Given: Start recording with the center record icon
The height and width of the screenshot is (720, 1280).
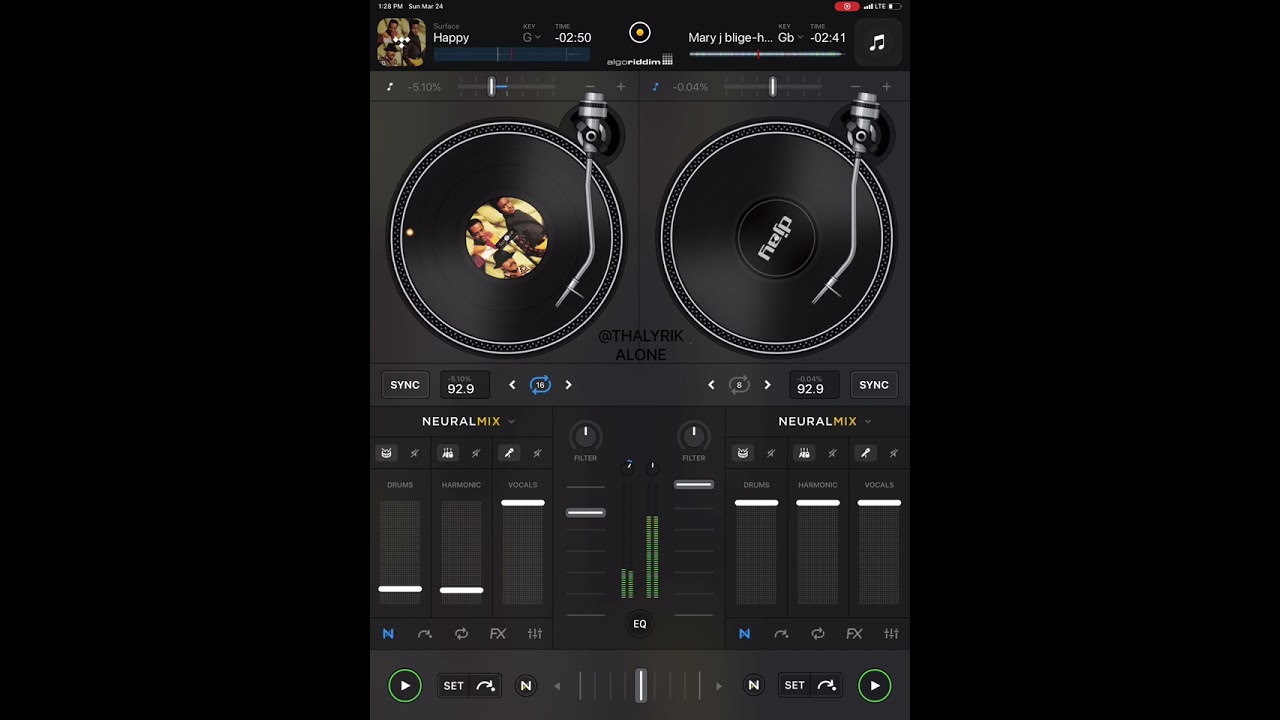Looking at the screenshot, I should pyautogui.click(x=640, y=33).
